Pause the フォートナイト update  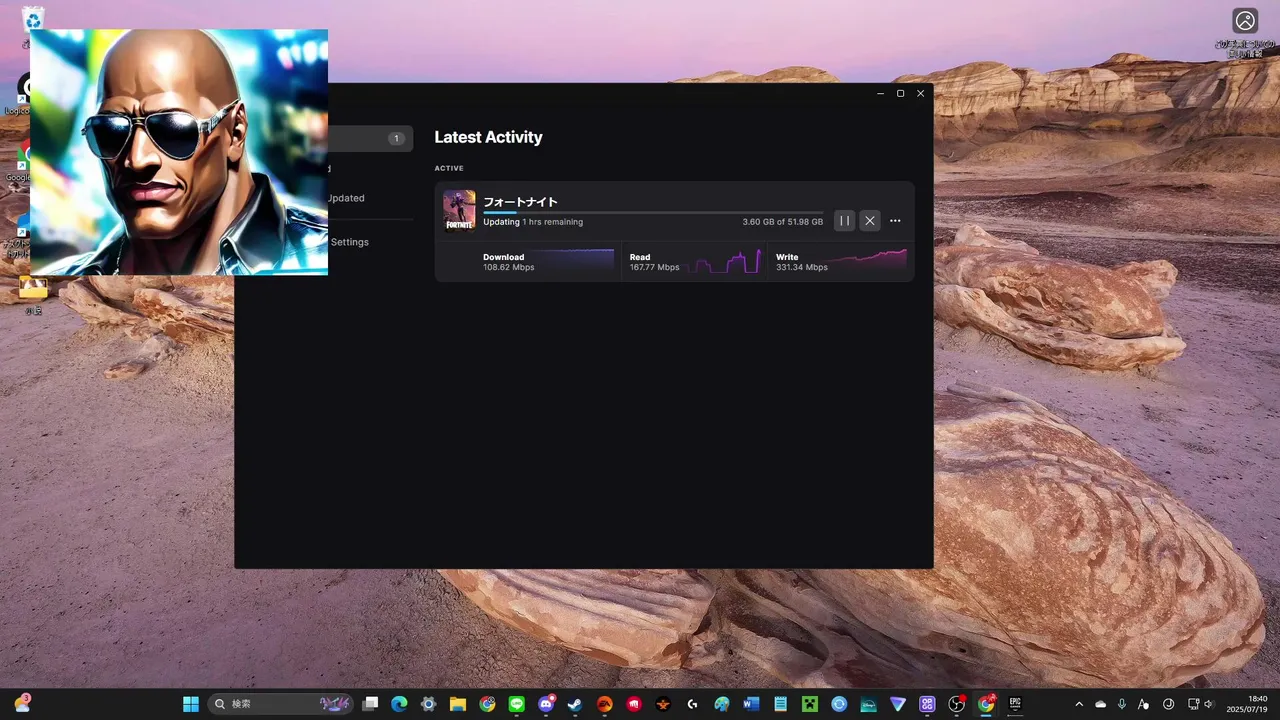click(844, 221)
